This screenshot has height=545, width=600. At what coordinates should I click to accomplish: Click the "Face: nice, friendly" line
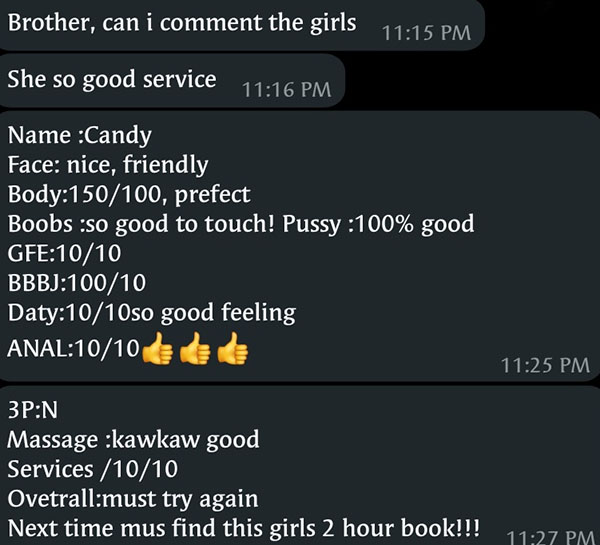108,165
